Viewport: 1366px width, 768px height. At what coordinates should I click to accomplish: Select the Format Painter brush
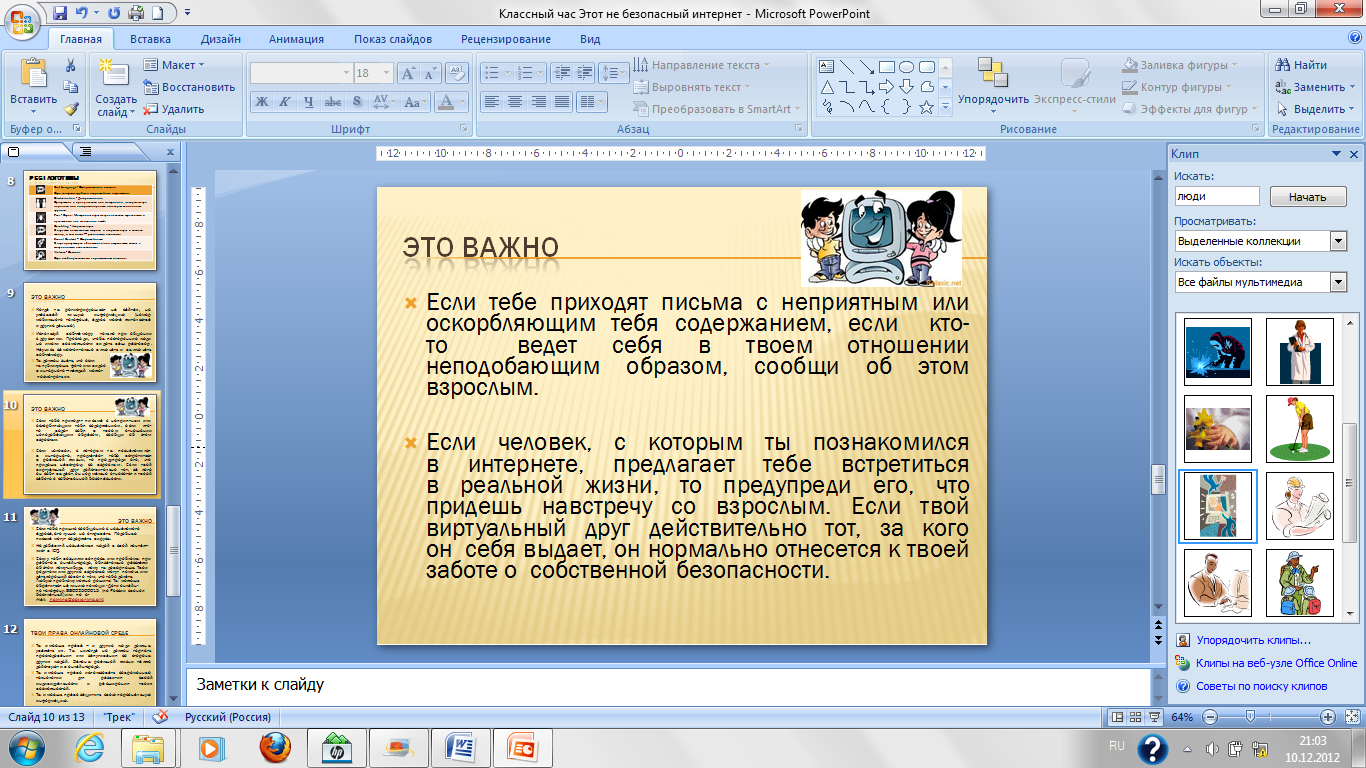click(x=71, y=109)
